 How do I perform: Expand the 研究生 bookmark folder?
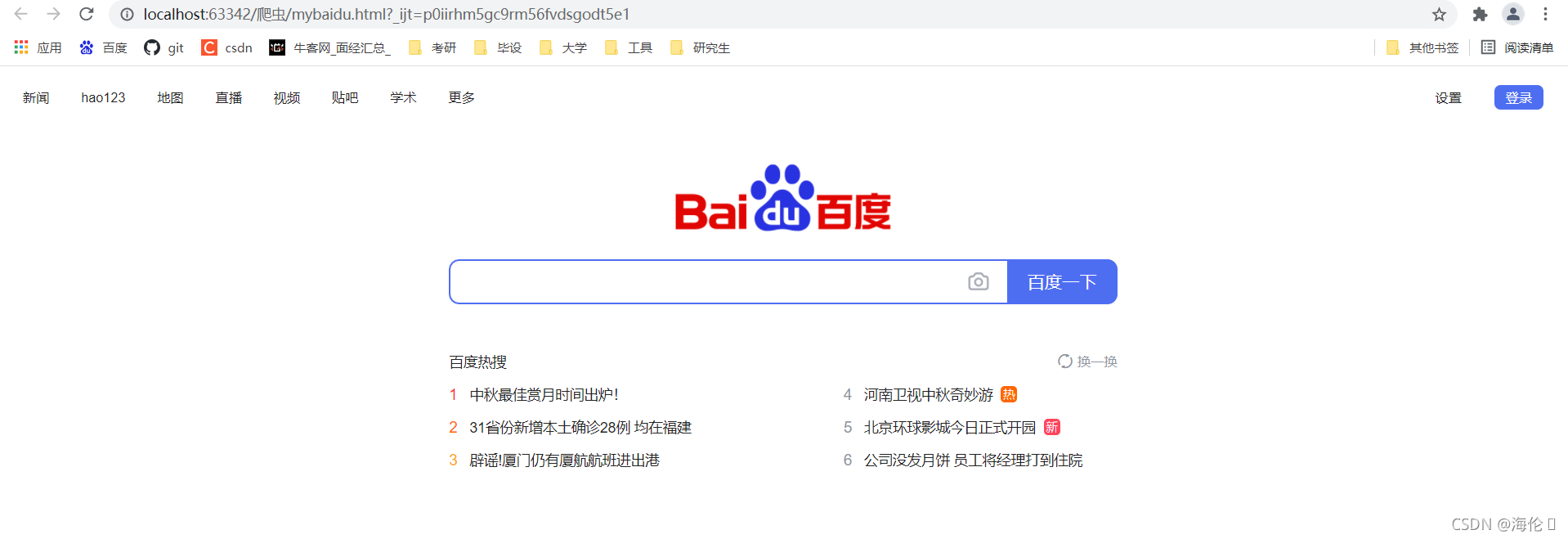(x=700, y=47)
